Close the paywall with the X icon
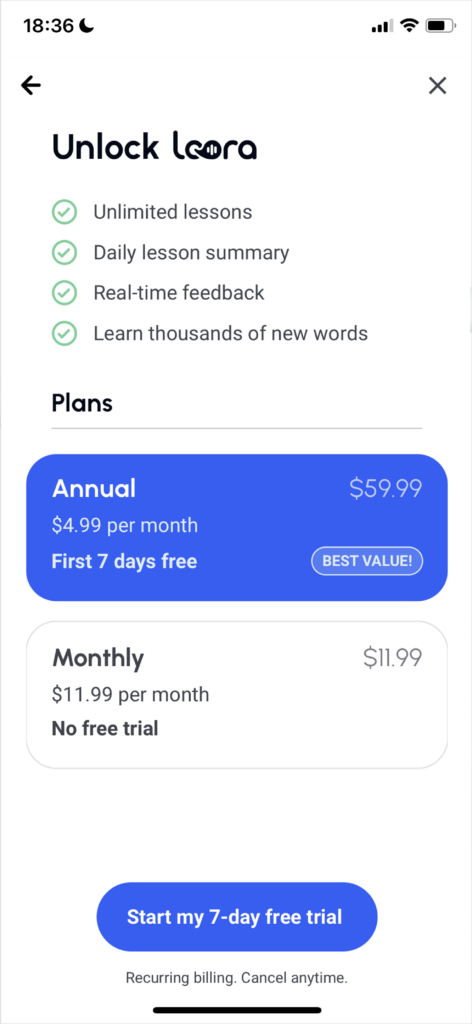 (x=437, y=85)
